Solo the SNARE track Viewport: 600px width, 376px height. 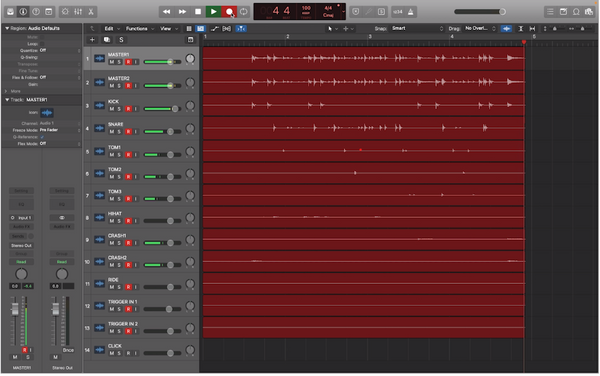click(119, 132)
